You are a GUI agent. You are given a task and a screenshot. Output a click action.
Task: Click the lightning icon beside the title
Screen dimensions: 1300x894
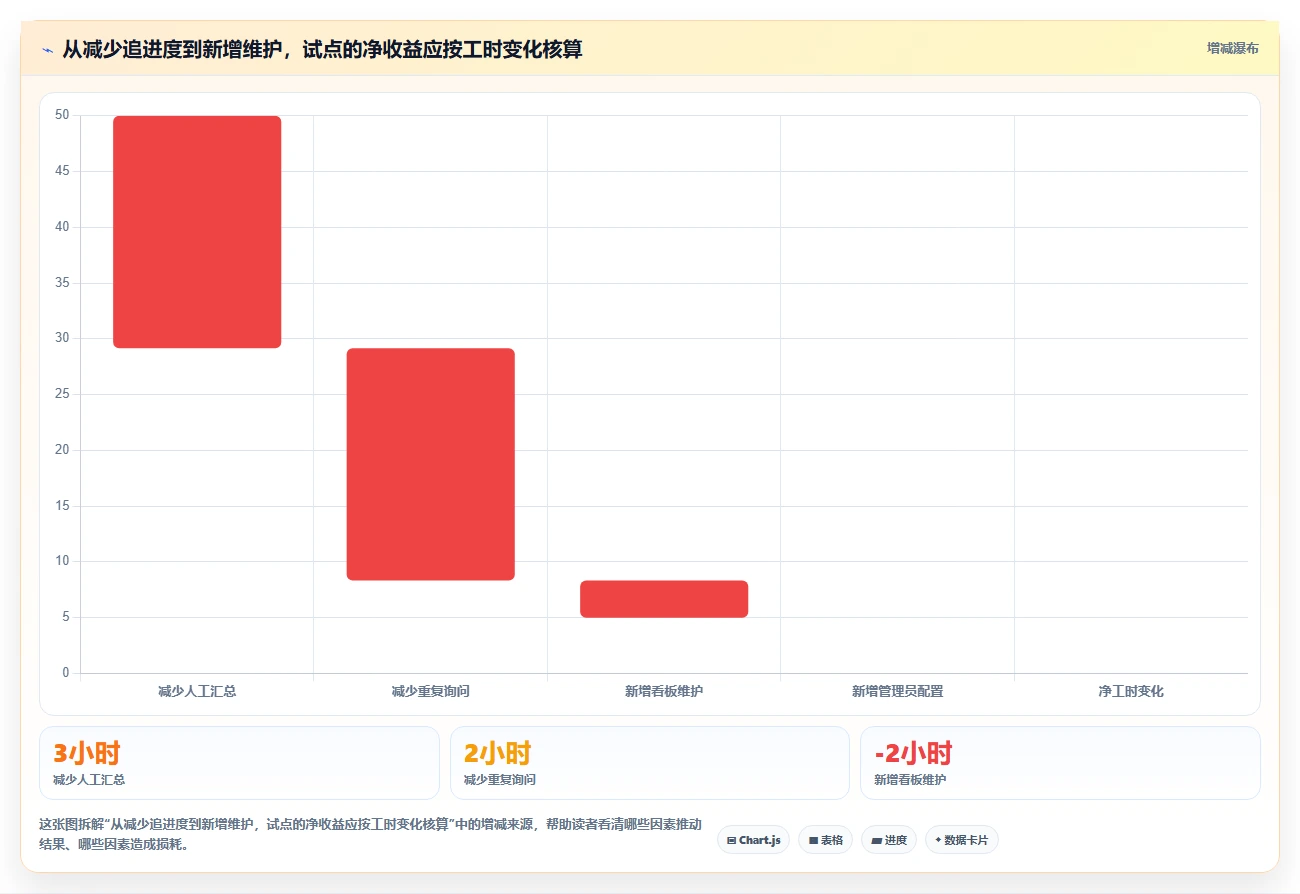(x=47, y=49)
